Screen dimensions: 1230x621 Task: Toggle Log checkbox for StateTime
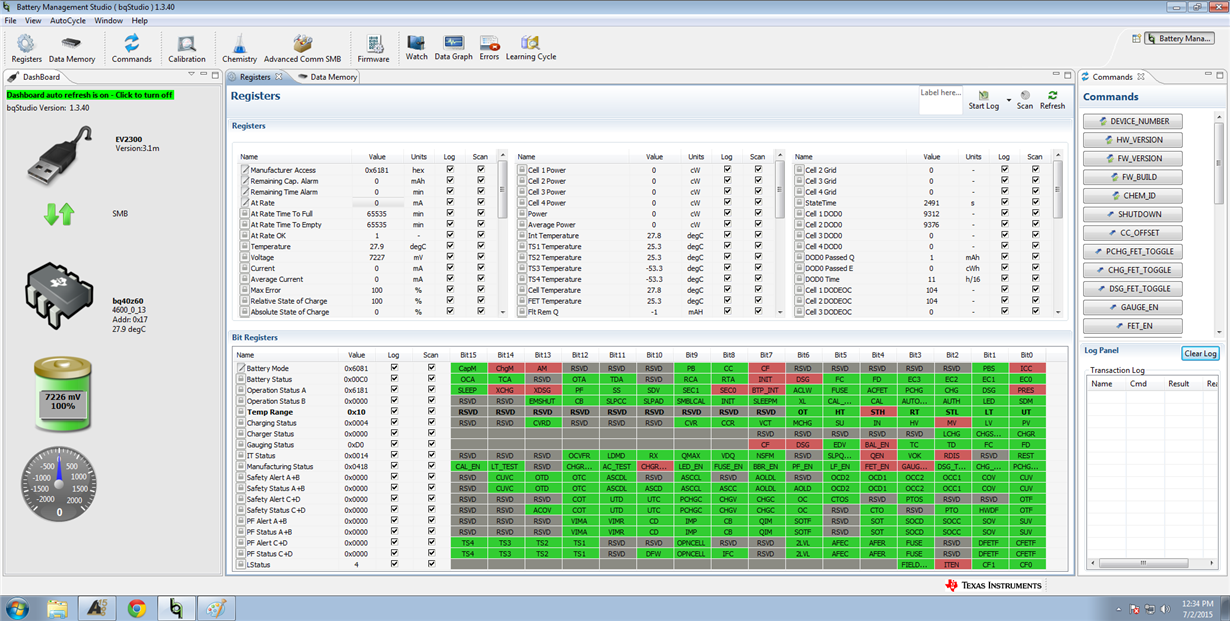point(1004,203)
